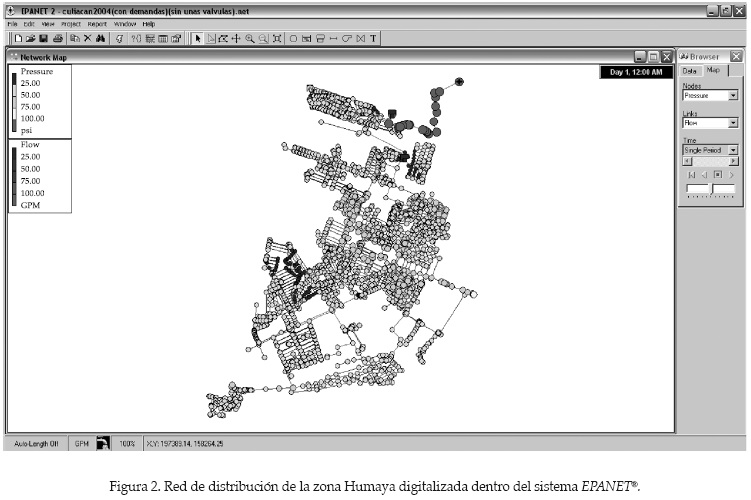Screen dimensions: 751x500
Task: Select the Zoom In magnifier tool
Action: click(249, 38)
